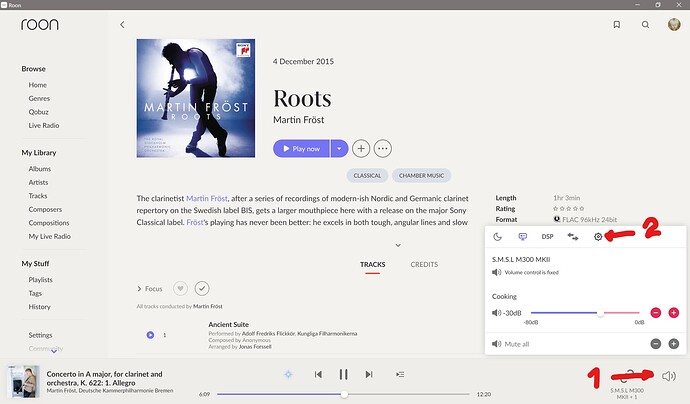Screen dimensions: 690x404
Task: Click the playback progress seek bar
Action: click(343, 394)
